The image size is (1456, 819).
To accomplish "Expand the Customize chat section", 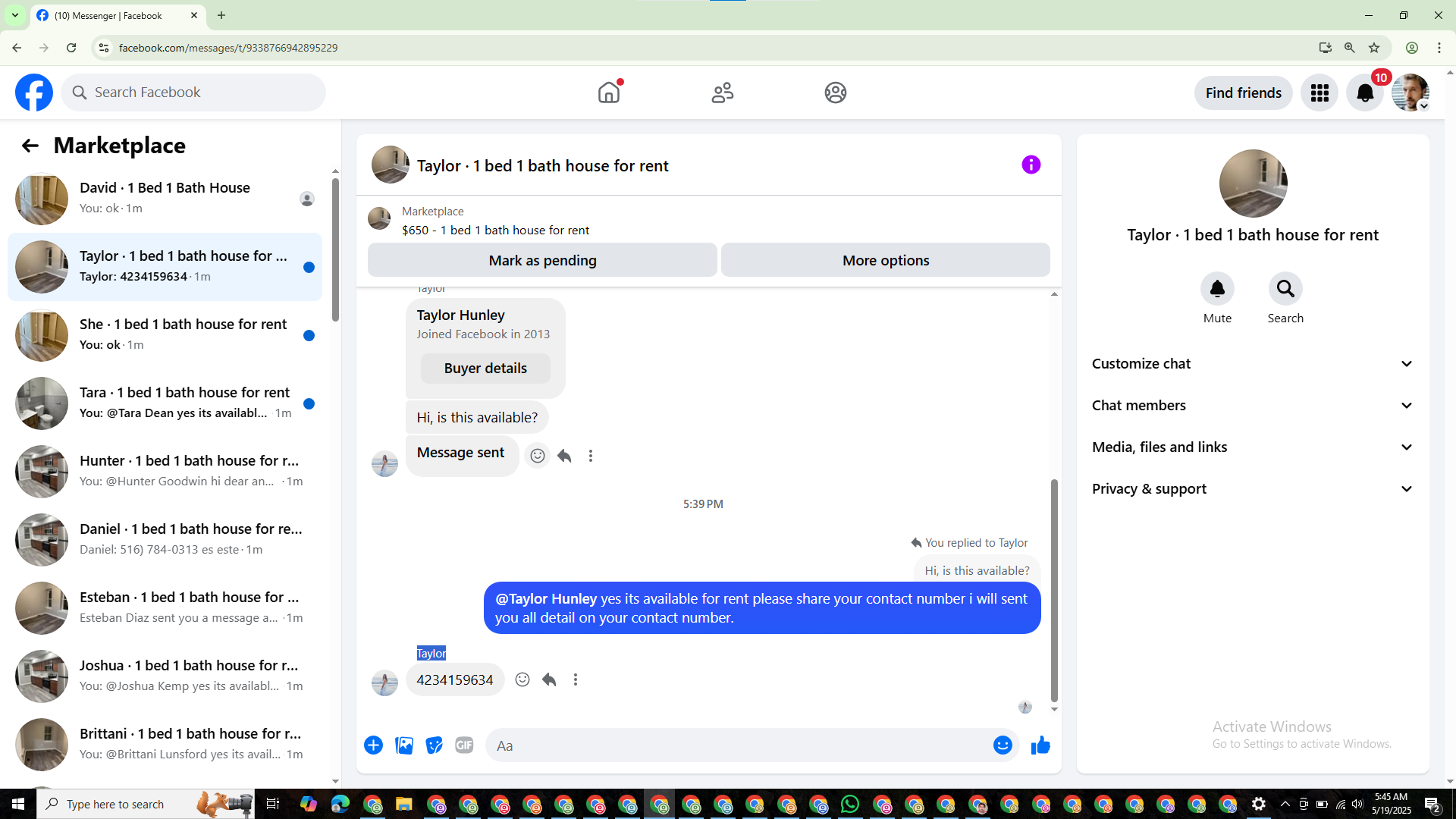I will click(1253, 364).
